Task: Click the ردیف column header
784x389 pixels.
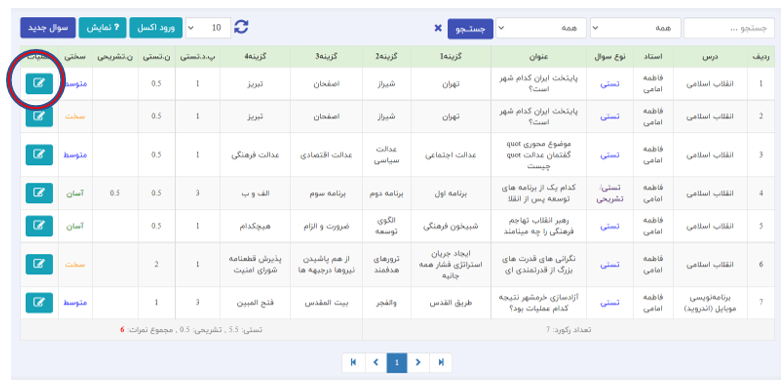Action: (x=761, y=56)
